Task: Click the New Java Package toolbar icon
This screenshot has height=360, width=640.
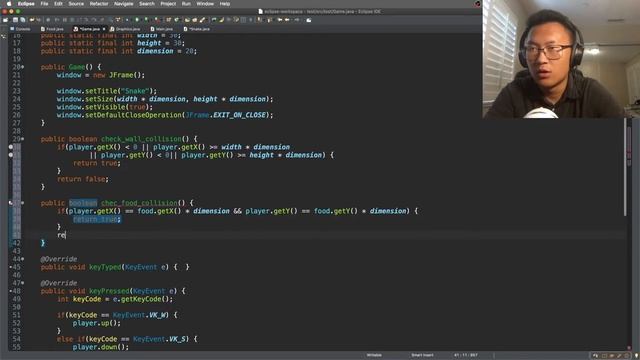Action: (x=168, y=20)
